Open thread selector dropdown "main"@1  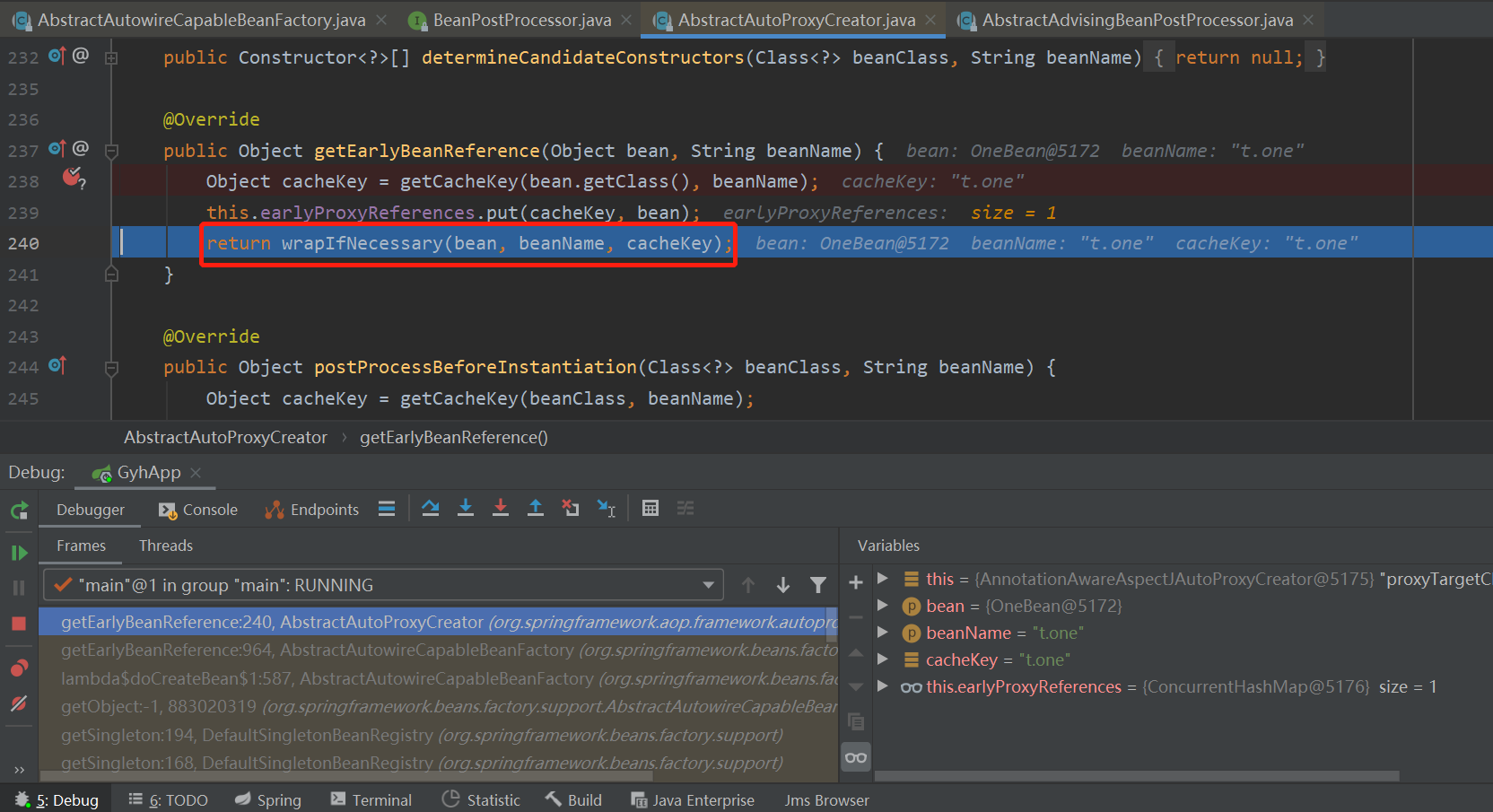click(383, 585)
